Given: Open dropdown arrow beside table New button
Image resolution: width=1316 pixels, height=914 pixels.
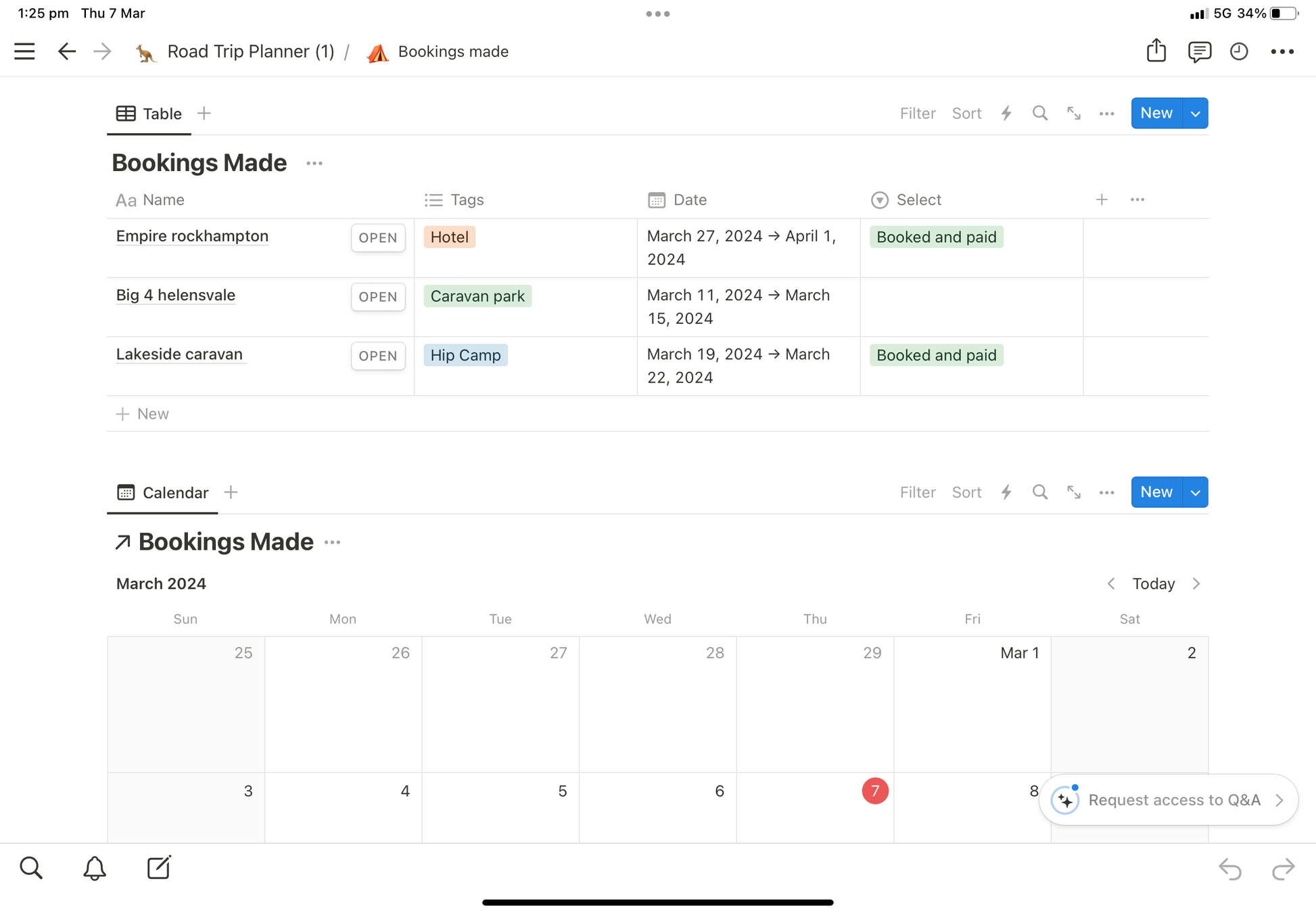Looking at the screenshot, I should pos(1195,114).
